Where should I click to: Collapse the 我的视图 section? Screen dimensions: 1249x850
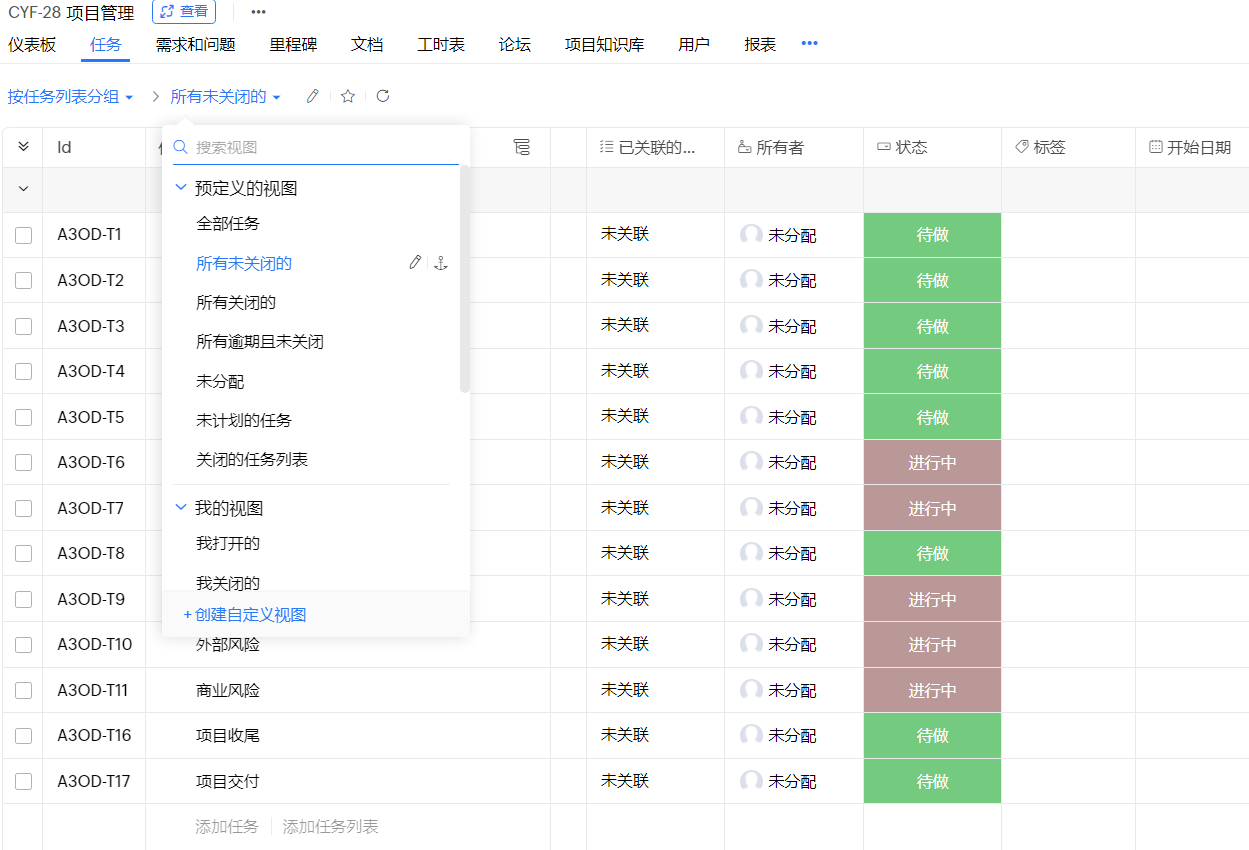[x=181, y=506]
